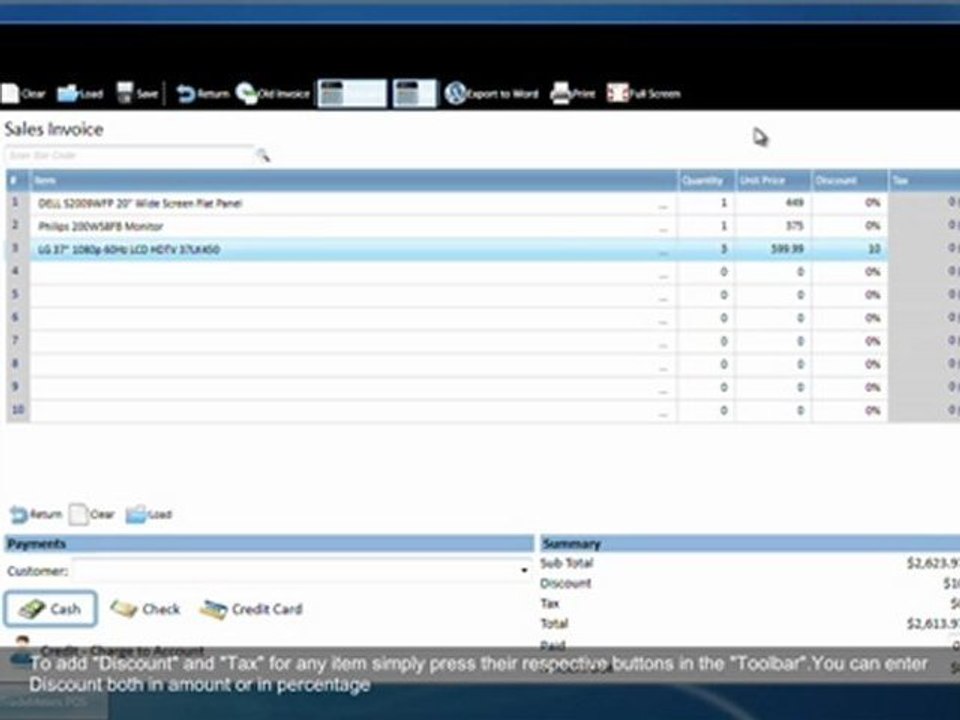Select row number 10 header

click(x=18, y=410)
